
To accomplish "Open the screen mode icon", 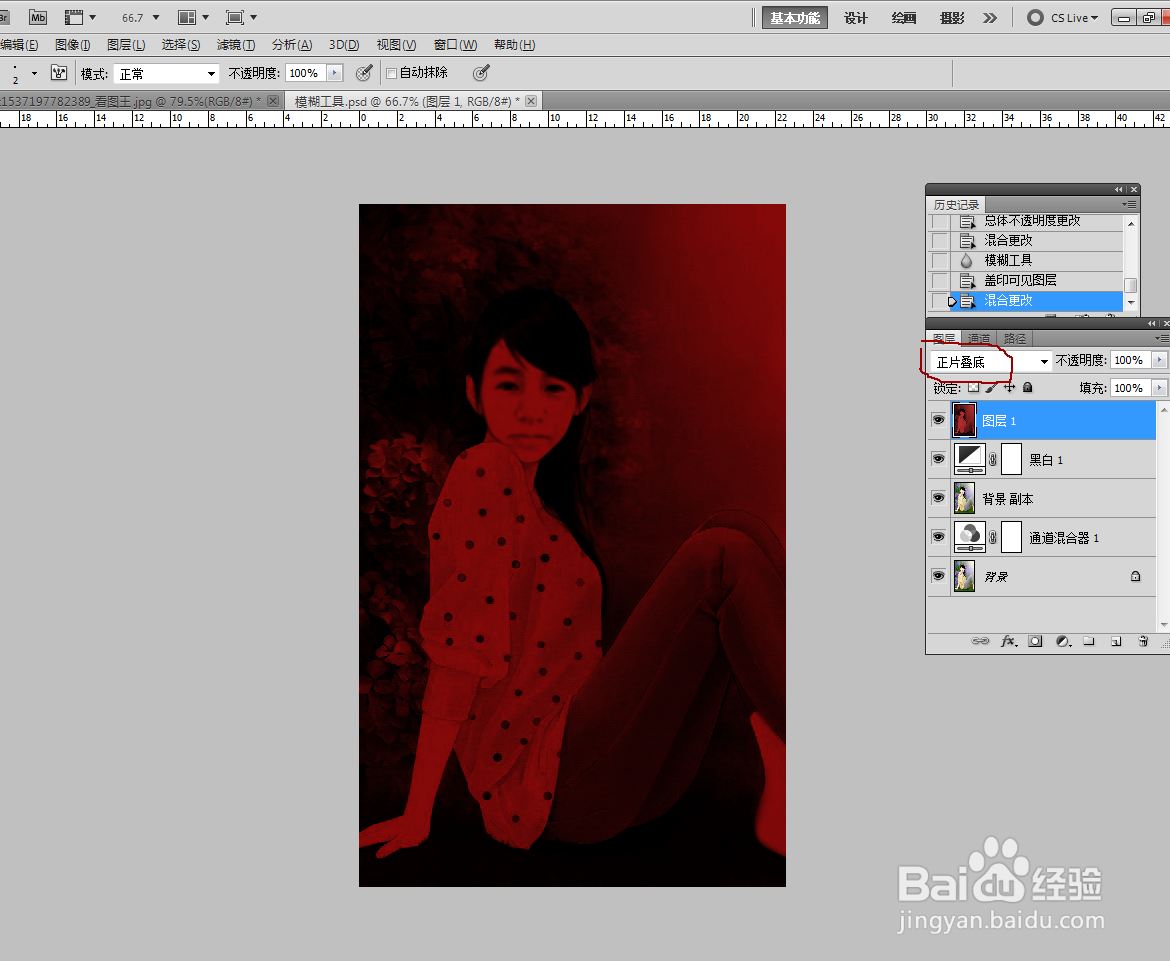I will (234, 17).
